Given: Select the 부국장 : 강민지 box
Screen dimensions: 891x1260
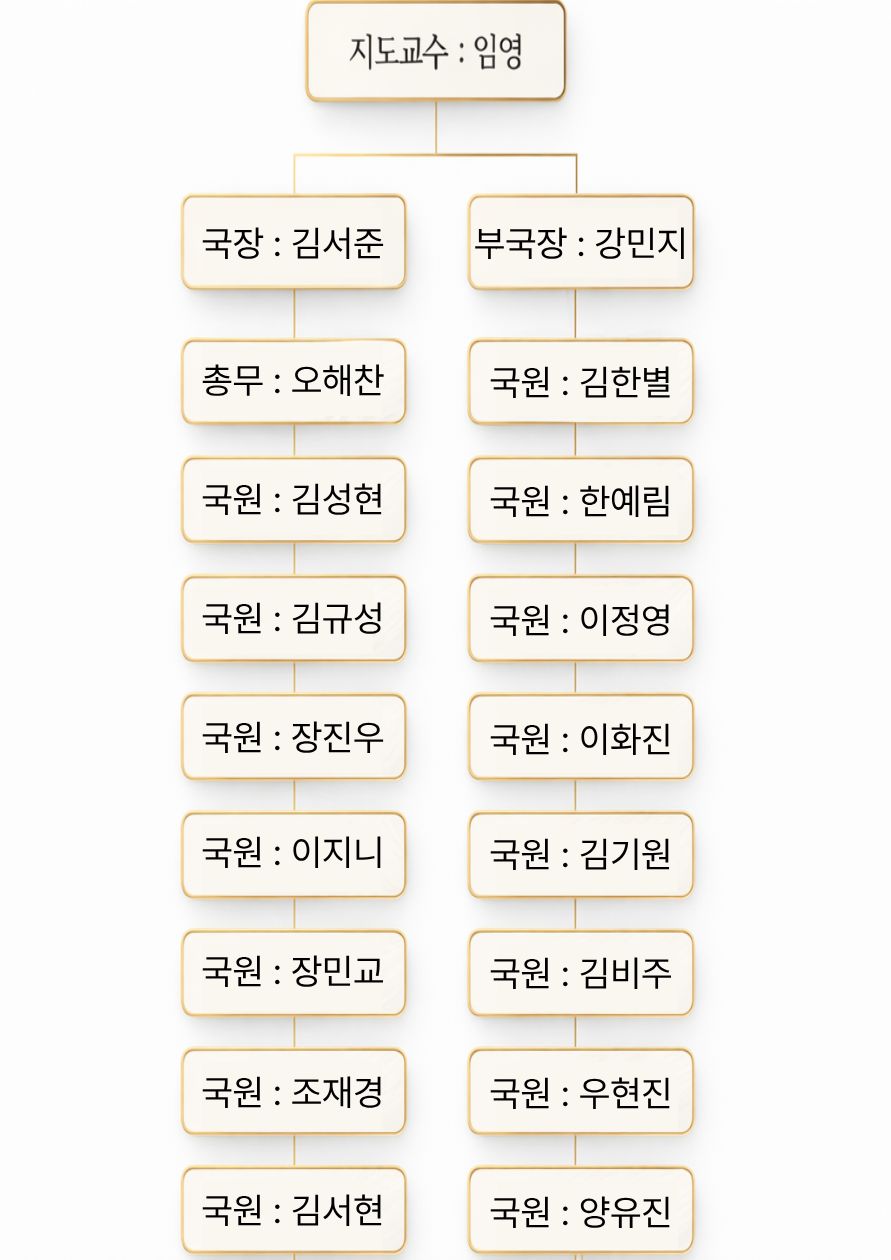Looking at the screenshot, I should [x=580, y=243].
